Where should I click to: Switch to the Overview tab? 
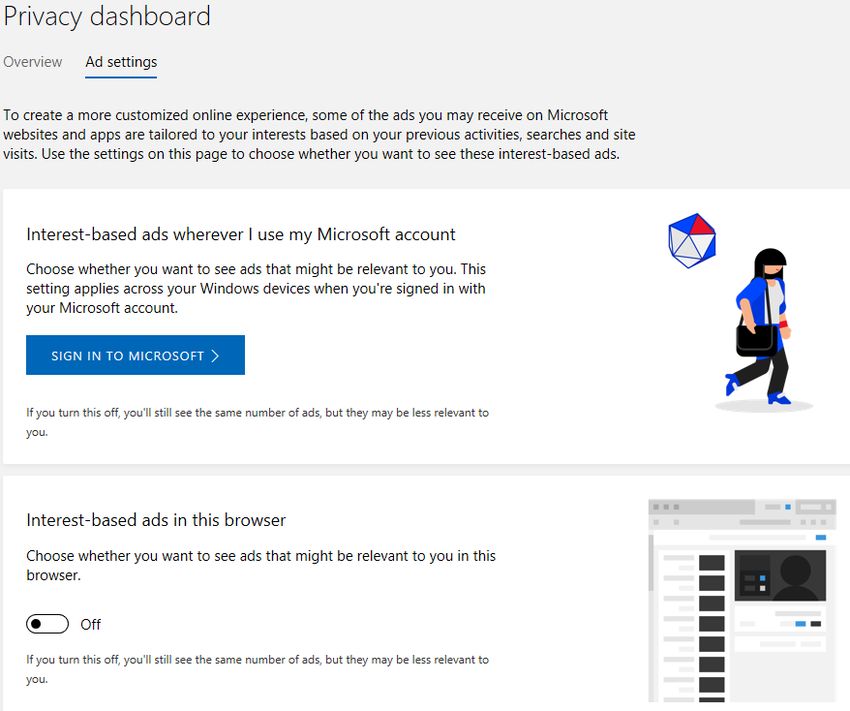(33, 62)
